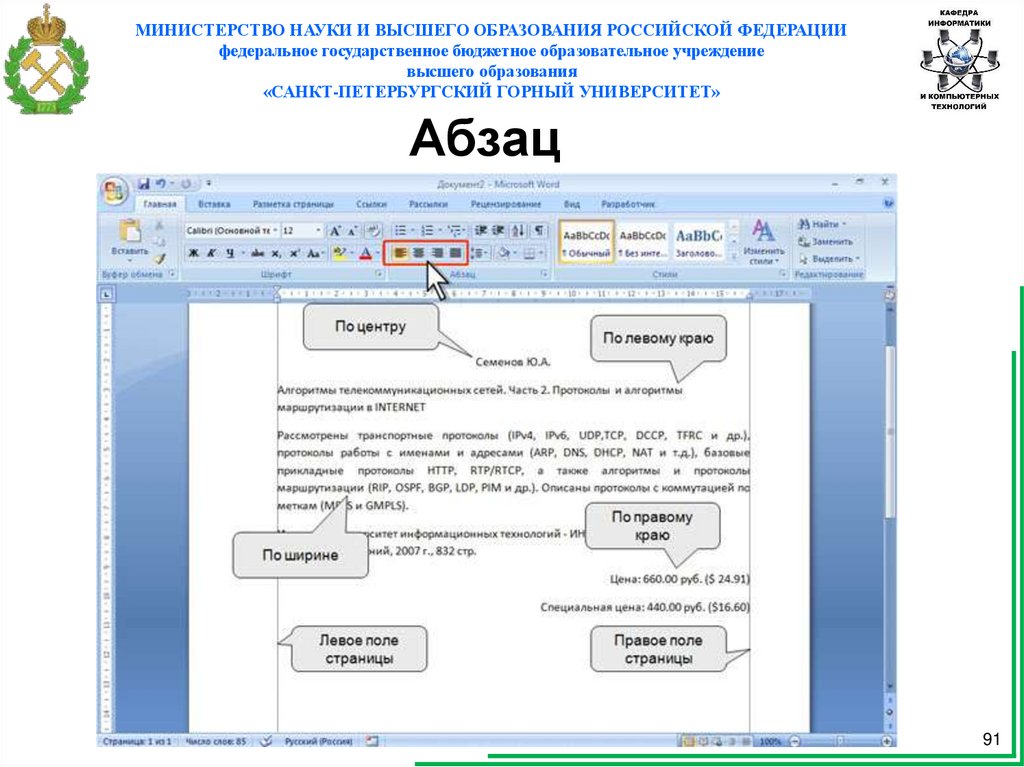Open the Quick Access toolbar customize arrow
This screenshot has height=767, width=1024.
tap(208, 185)
